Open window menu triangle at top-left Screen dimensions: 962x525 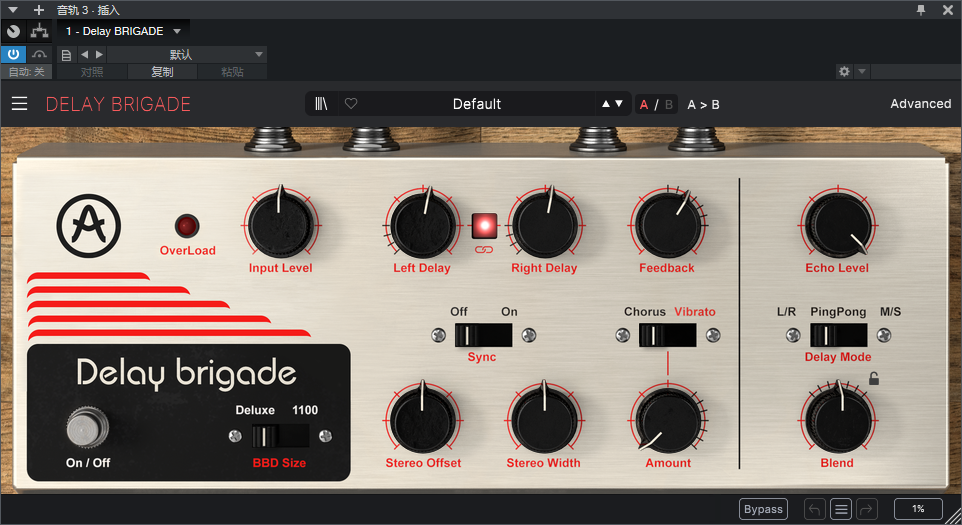(13, 10)
